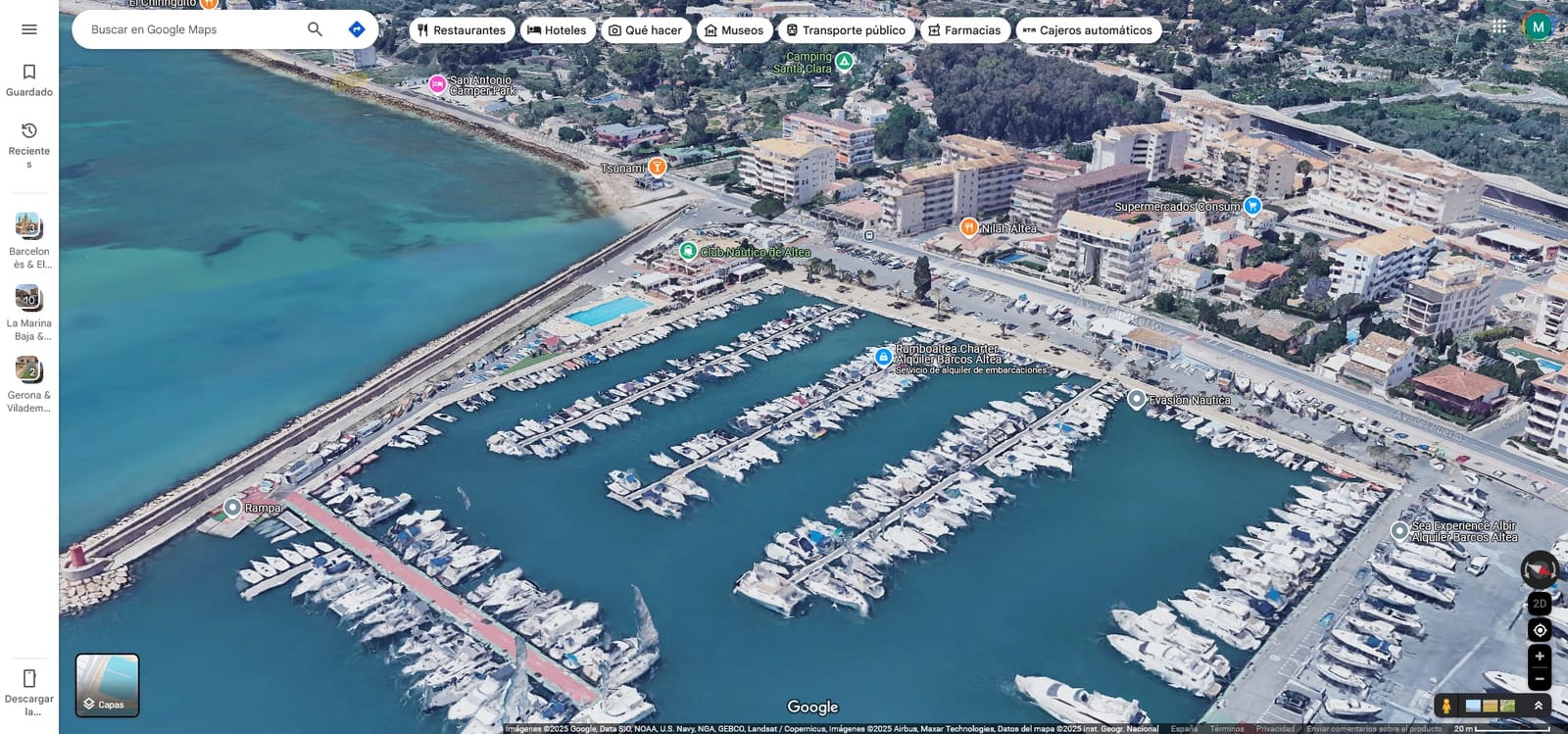The width and height of the screenshot is (1568, 734).
Task: Open Privacidad link in footer
Action: click(1275, 729)
